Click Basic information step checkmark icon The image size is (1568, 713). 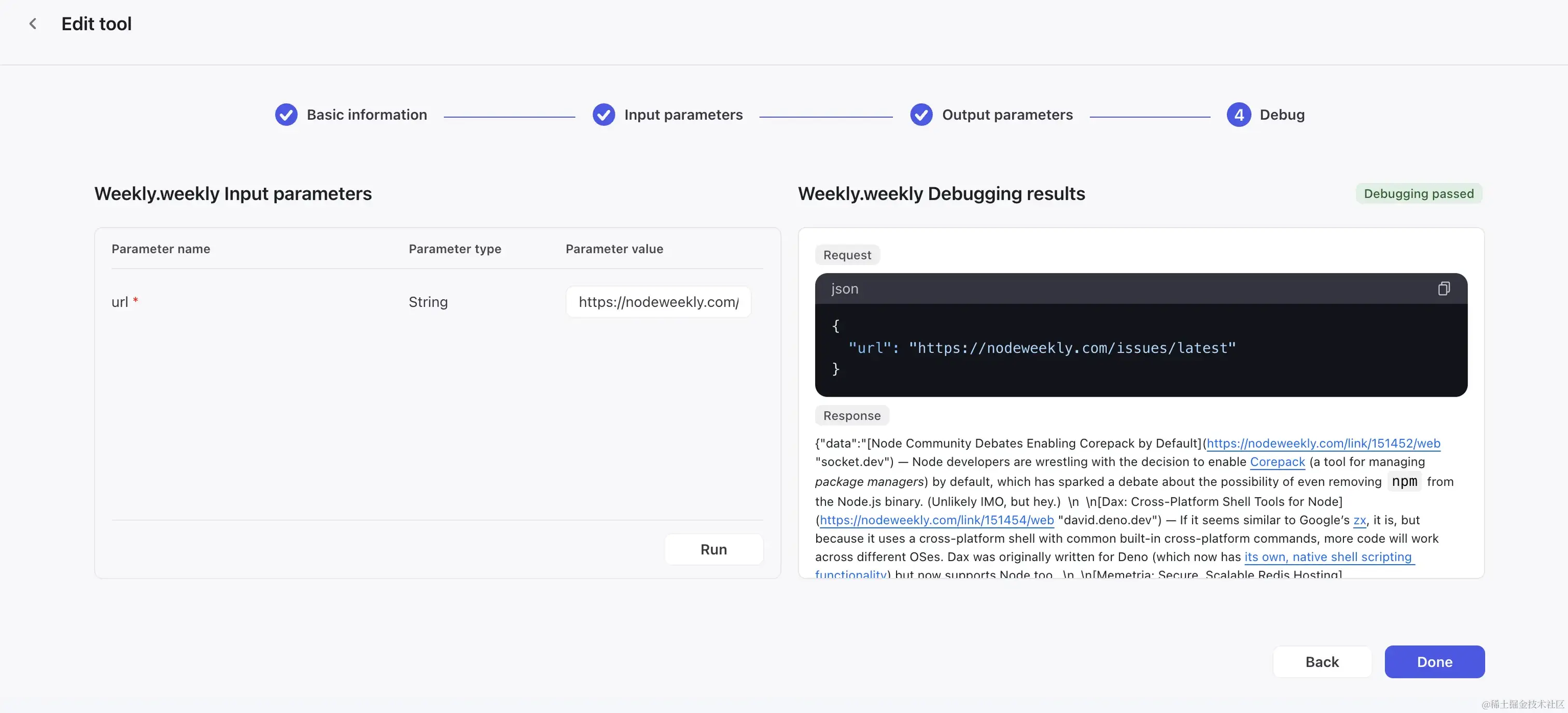pyautogui.click(x=286, y=115)
